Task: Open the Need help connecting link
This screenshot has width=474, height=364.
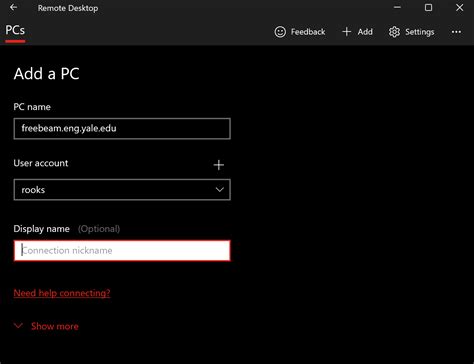Action: click(x=62, y=293)
